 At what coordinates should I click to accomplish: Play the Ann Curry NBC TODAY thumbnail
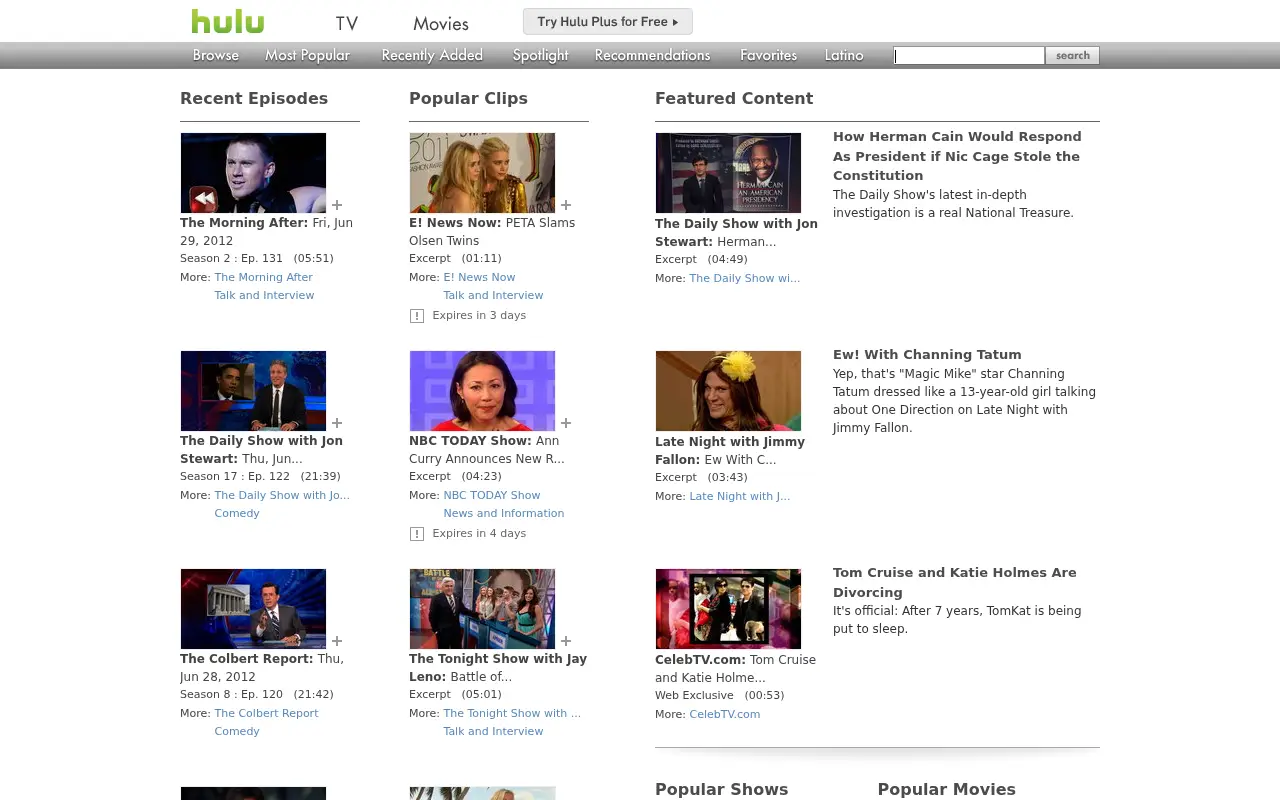click(x=482, y=391)
